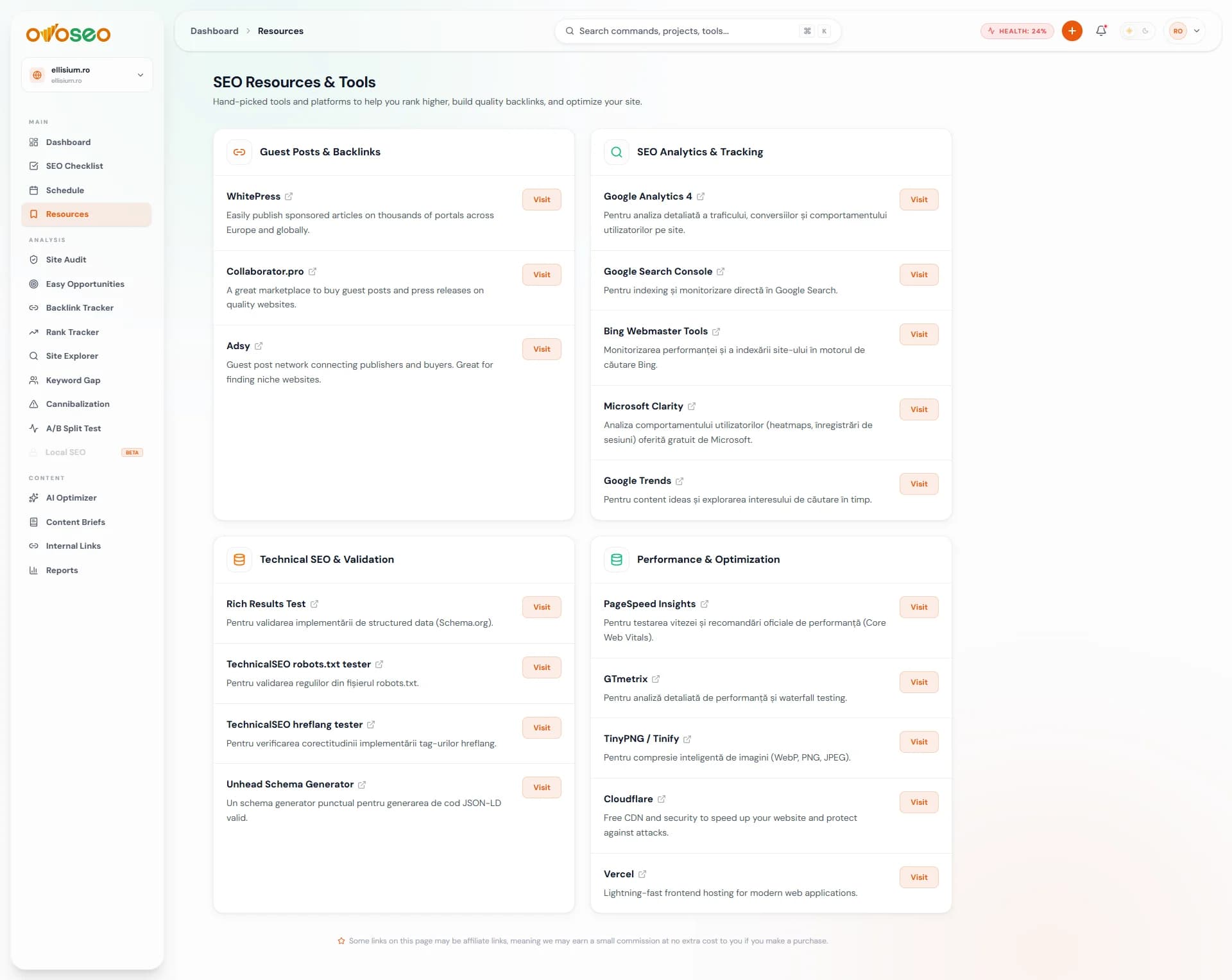
Task: Open Local SEO beta item
Action: (x=87, y=452)
